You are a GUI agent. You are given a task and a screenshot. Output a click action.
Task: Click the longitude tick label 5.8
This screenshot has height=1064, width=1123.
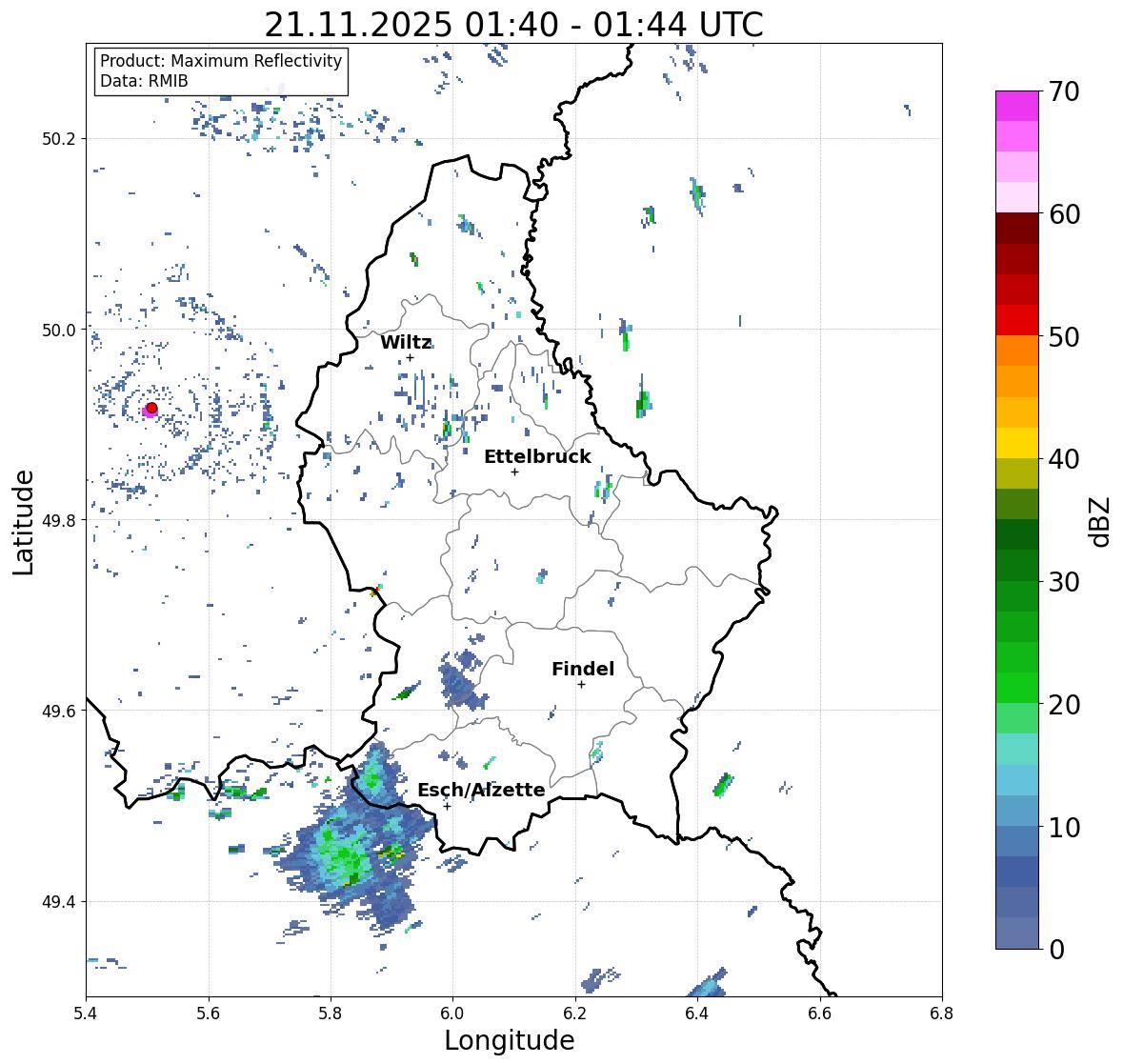click(x=331, y=1014)
